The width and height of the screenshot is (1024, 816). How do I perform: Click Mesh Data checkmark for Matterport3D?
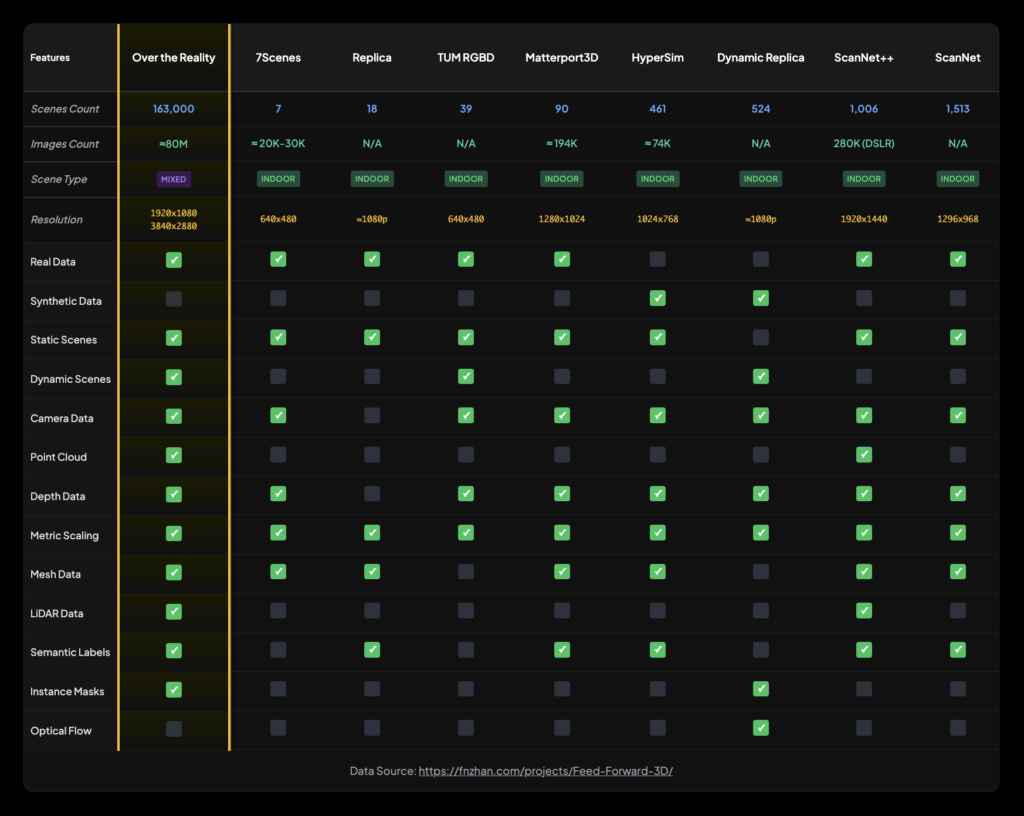(x=562, y=572)
